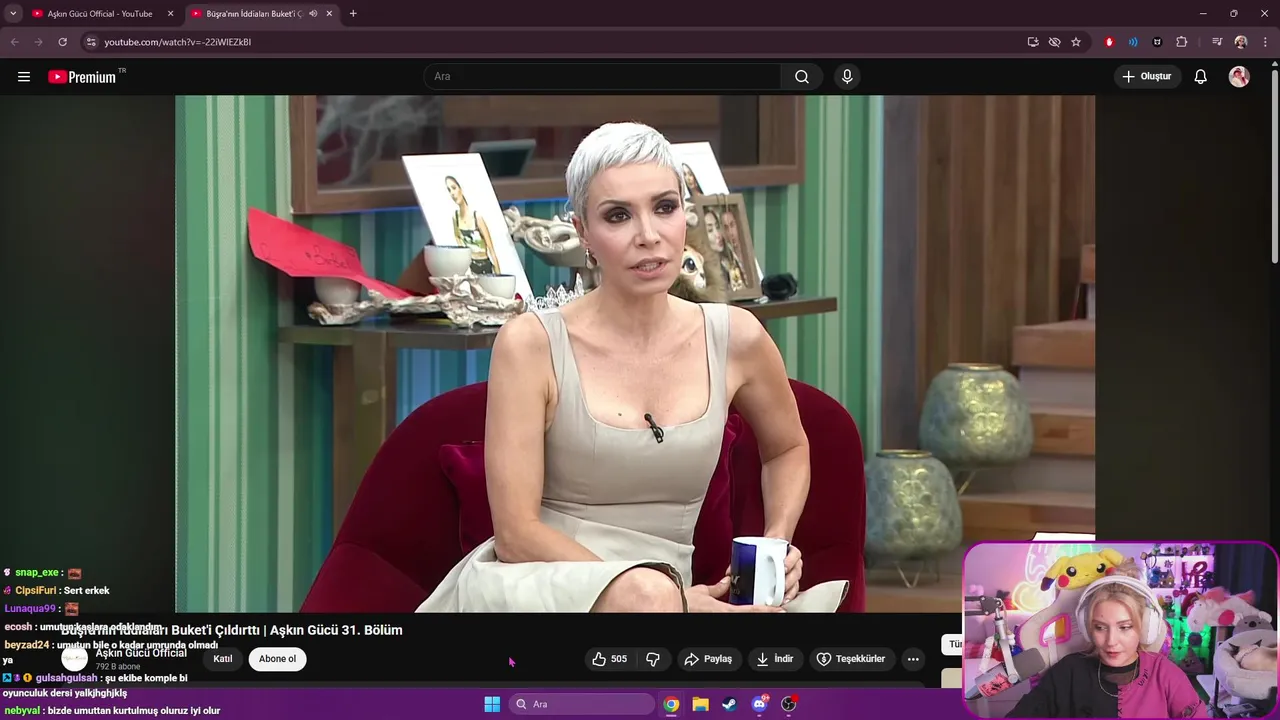1280x720 pixels.
Task: Dislike the video with thumbs-down
Action: pos(653,659)
